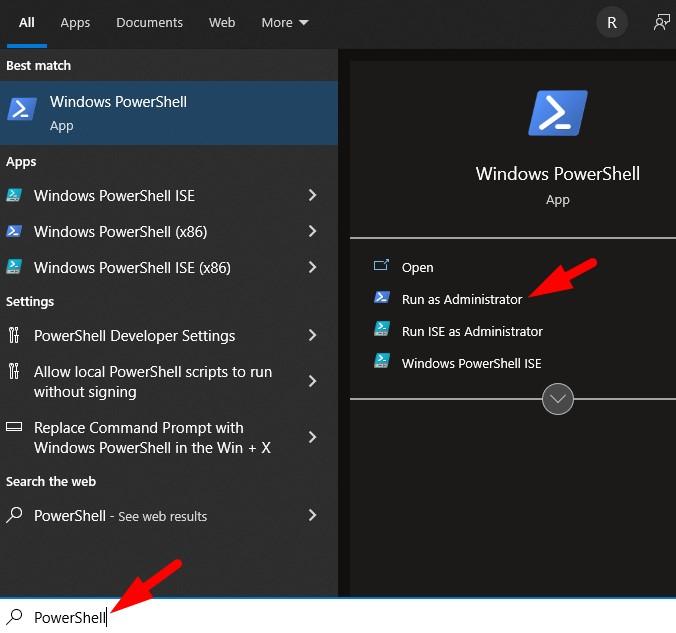Viewport: 676px width, 633px height.
Task: Click Run as Administrator
Action: click(x=462, y=299)
